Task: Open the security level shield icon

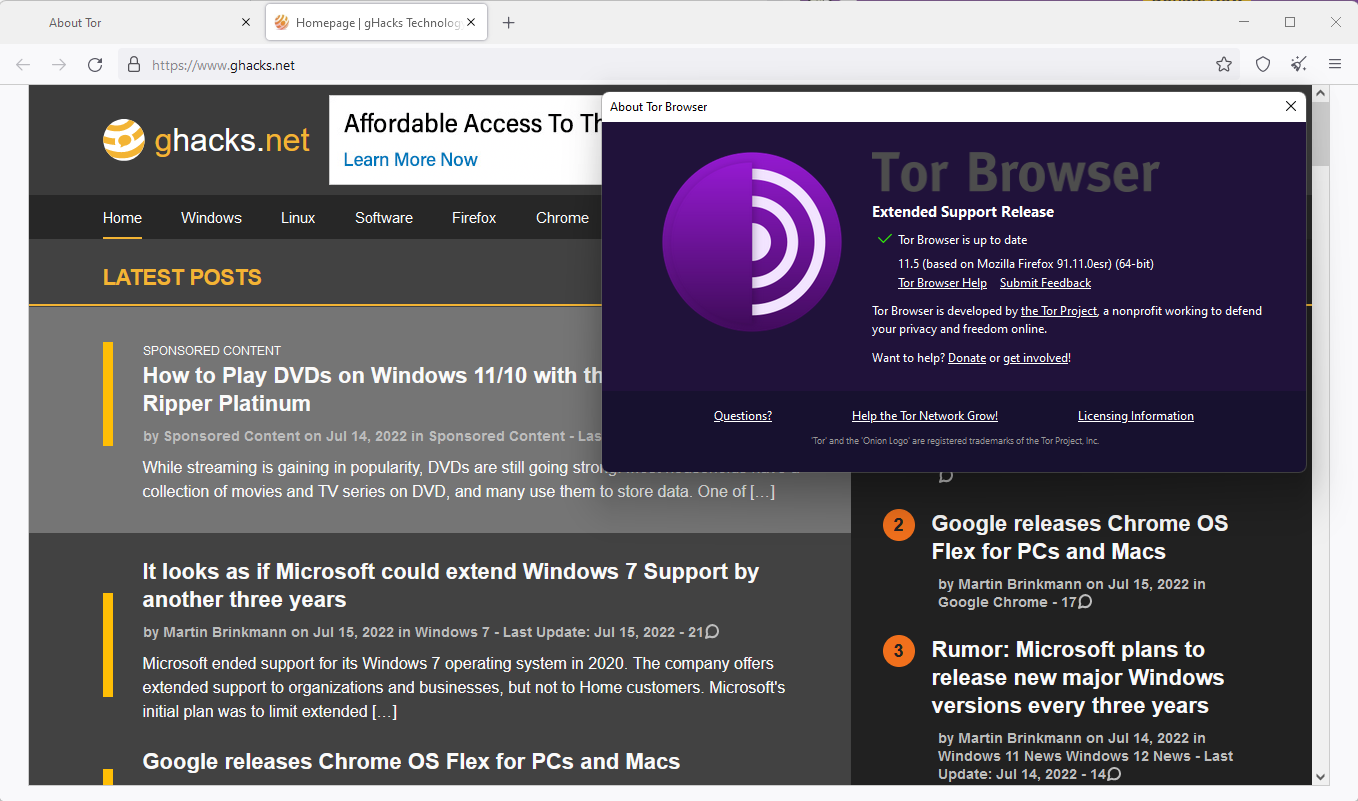Action: [1263, 65]
